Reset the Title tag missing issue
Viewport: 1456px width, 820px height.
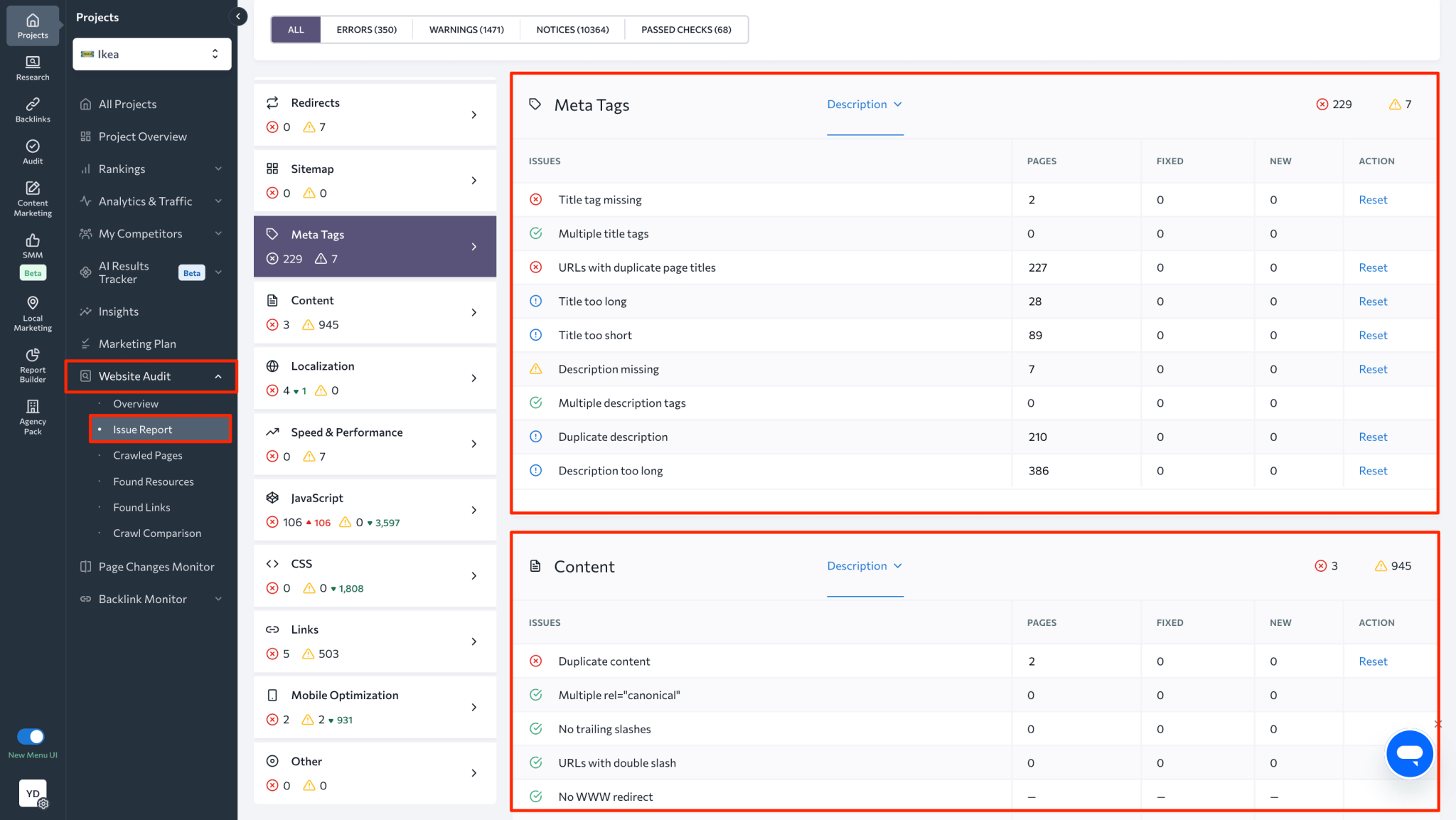pos(1372,199)
